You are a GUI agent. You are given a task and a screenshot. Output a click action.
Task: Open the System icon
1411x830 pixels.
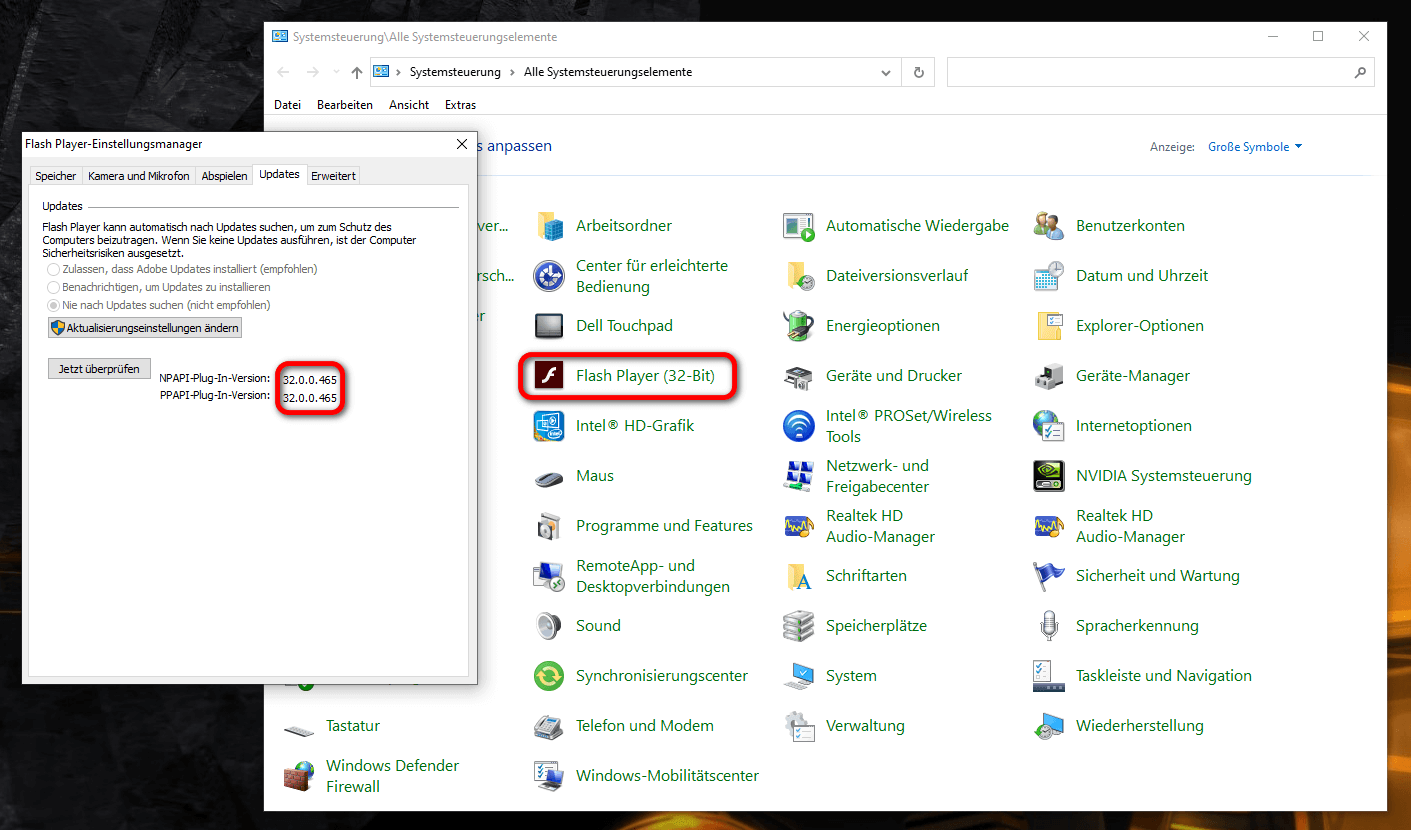[799, 676]
